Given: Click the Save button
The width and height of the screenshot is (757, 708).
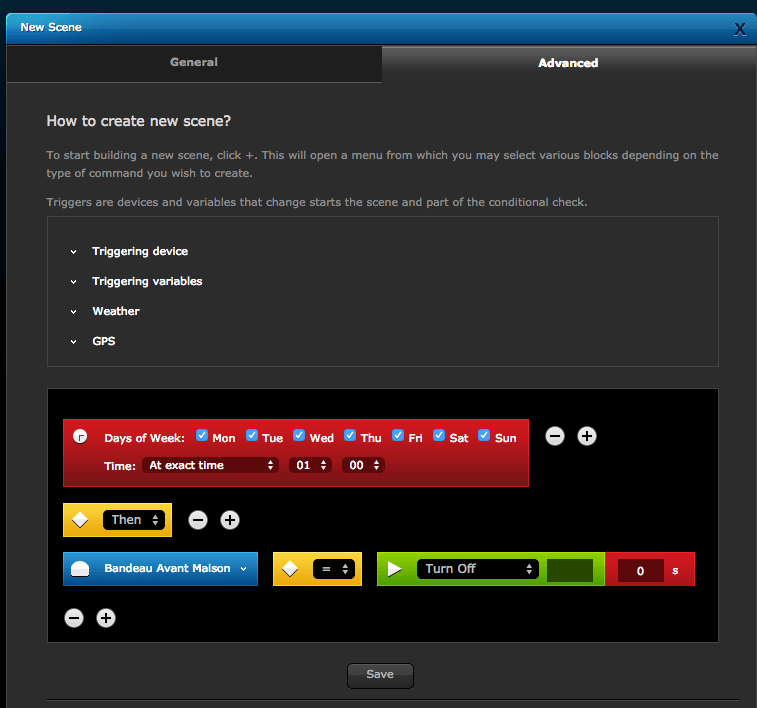Looking at the screenshot, I should pos(380,675).
